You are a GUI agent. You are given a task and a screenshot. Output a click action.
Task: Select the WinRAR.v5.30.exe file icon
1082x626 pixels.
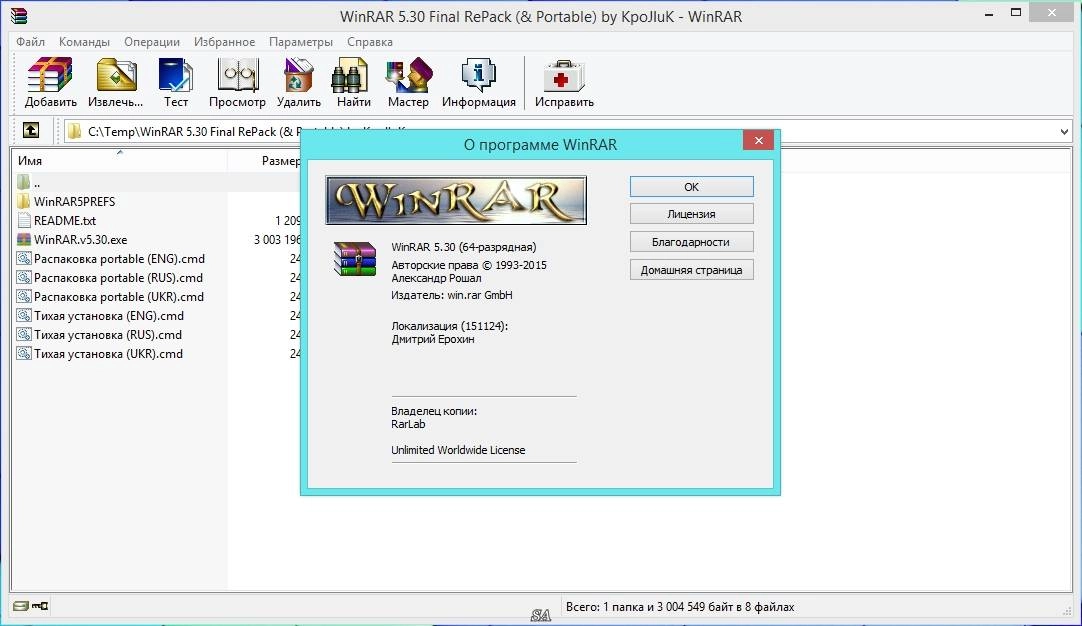pyautogui.click(x=23, y=239)
